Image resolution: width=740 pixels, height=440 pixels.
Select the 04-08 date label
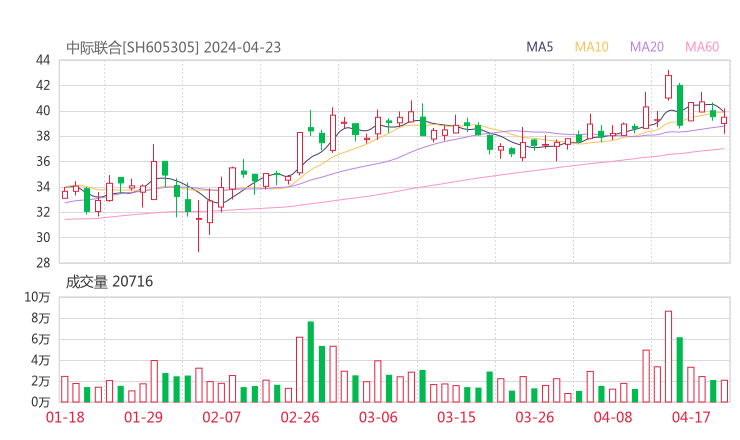pyautogui.click(x=613, y=417)
